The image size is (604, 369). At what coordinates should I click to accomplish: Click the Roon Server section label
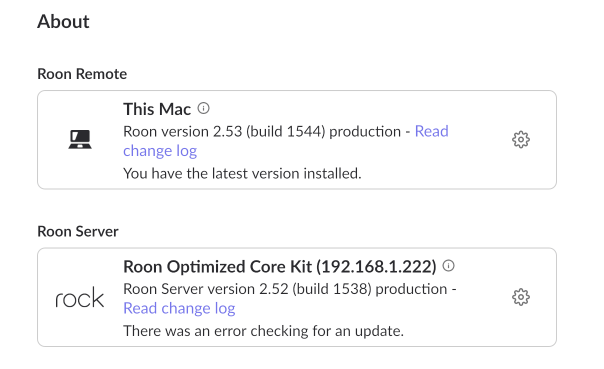(78, 231)
